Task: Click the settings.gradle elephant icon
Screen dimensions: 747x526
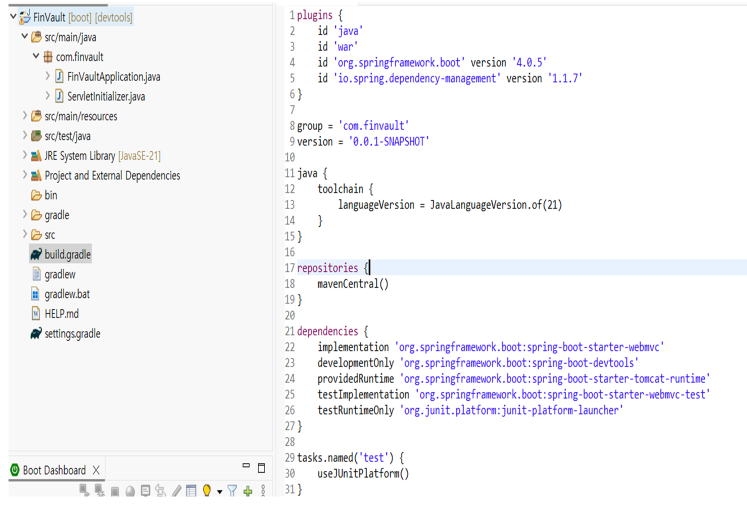Action: point(36,334)
